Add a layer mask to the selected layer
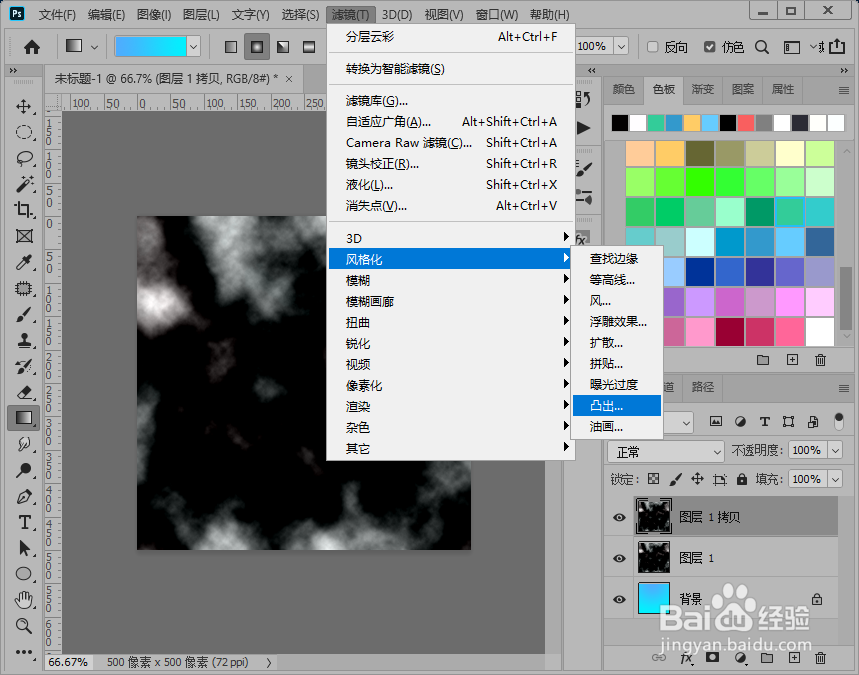Screen dimensions: 859x675 712,659
